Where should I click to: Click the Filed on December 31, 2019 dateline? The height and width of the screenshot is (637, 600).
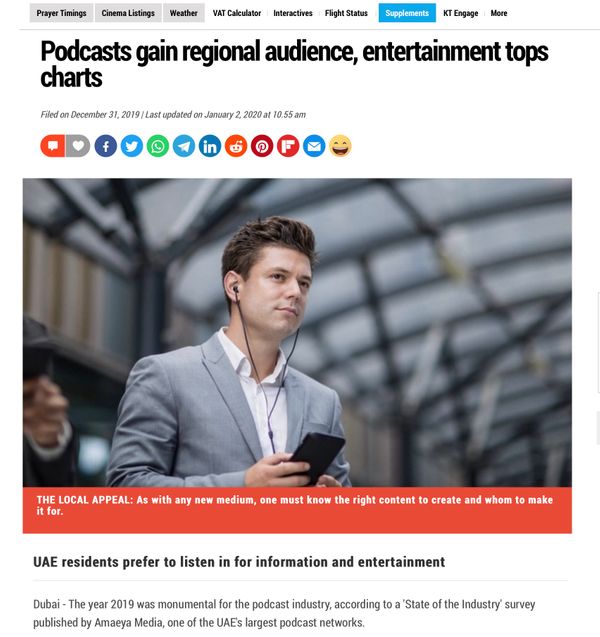[173, 115]
